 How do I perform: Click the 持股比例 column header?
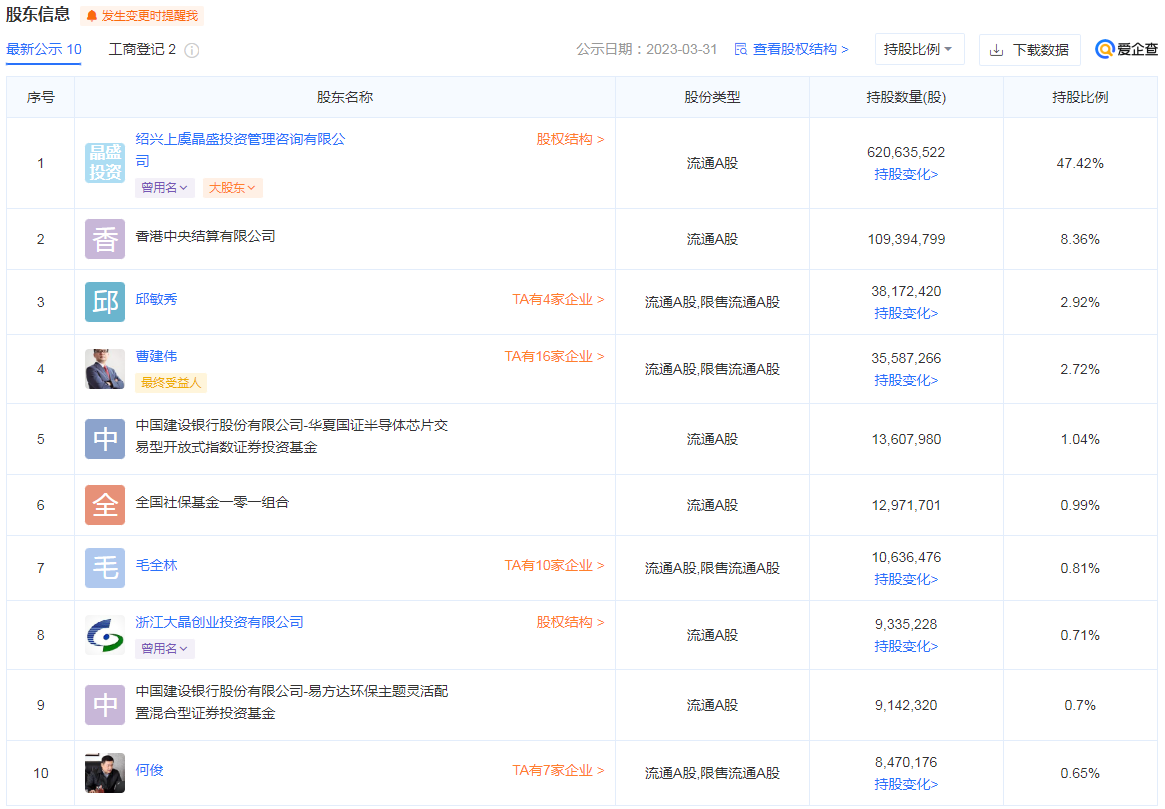[1080, 97]
